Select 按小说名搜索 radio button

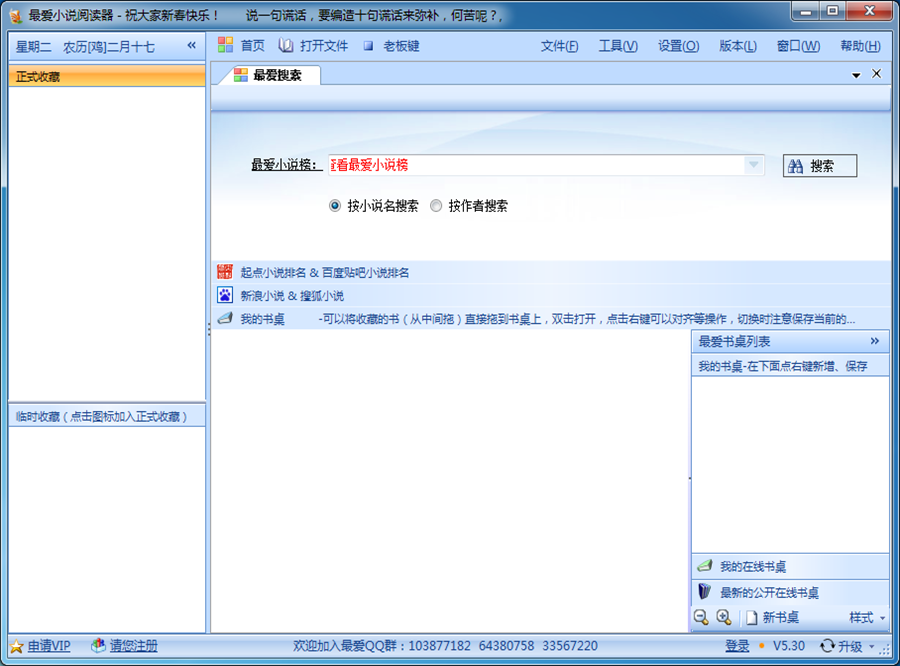(335, 206)
